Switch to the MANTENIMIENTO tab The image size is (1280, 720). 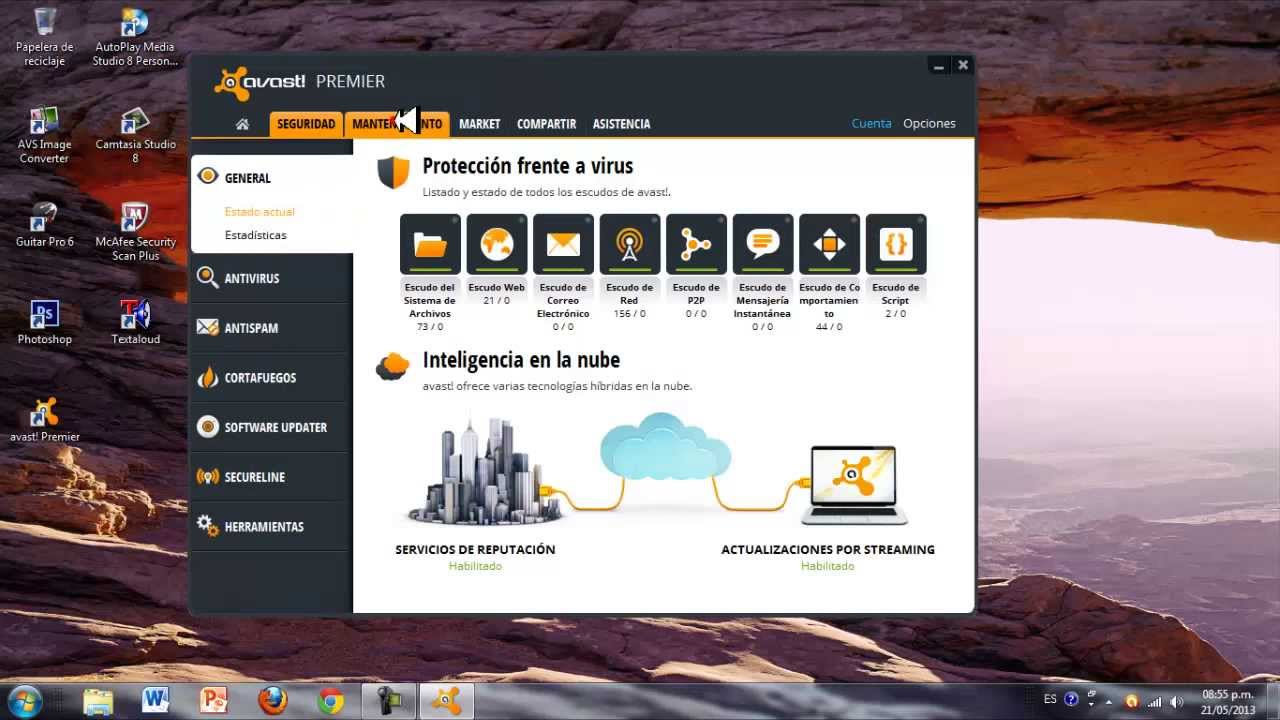397,124
